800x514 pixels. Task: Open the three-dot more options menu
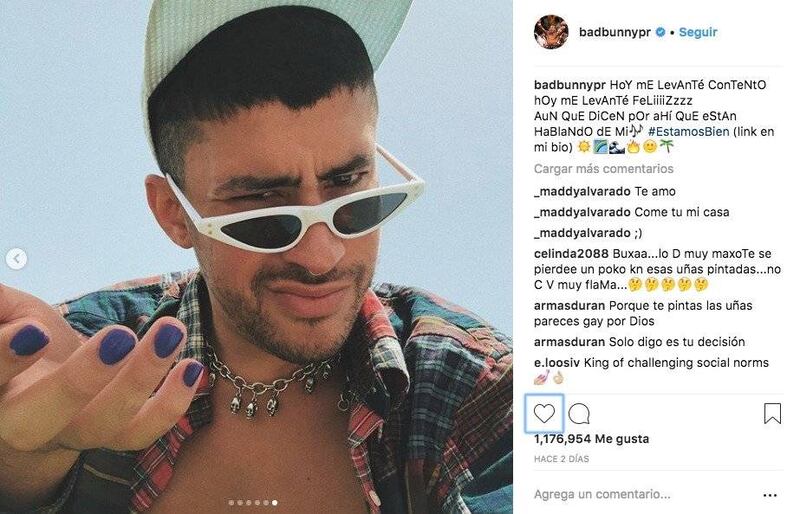click(769, 495)
